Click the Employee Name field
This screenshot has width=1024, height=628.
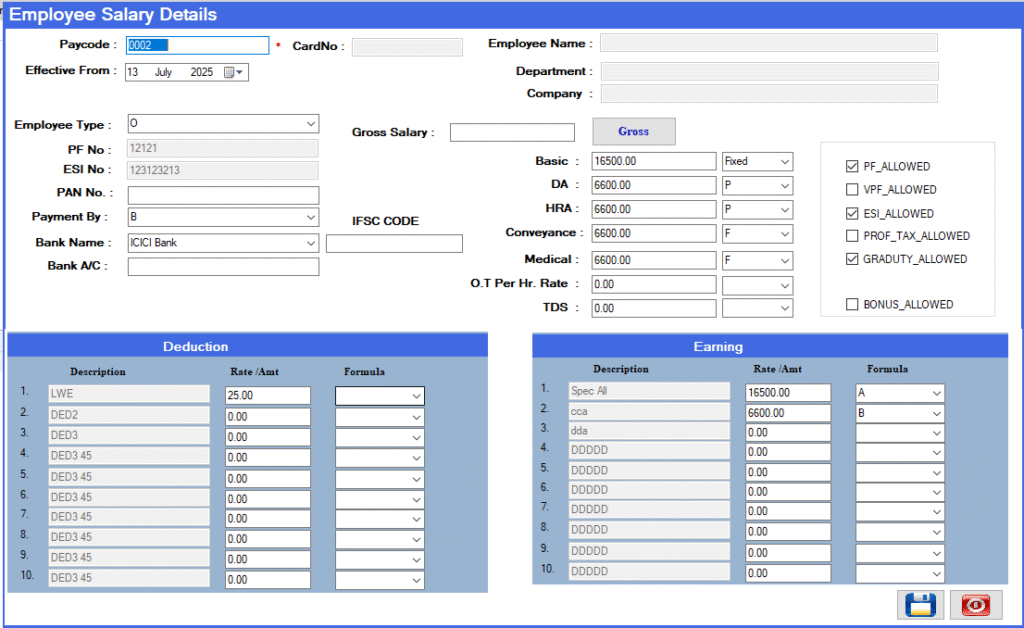(x=769, y=43)
